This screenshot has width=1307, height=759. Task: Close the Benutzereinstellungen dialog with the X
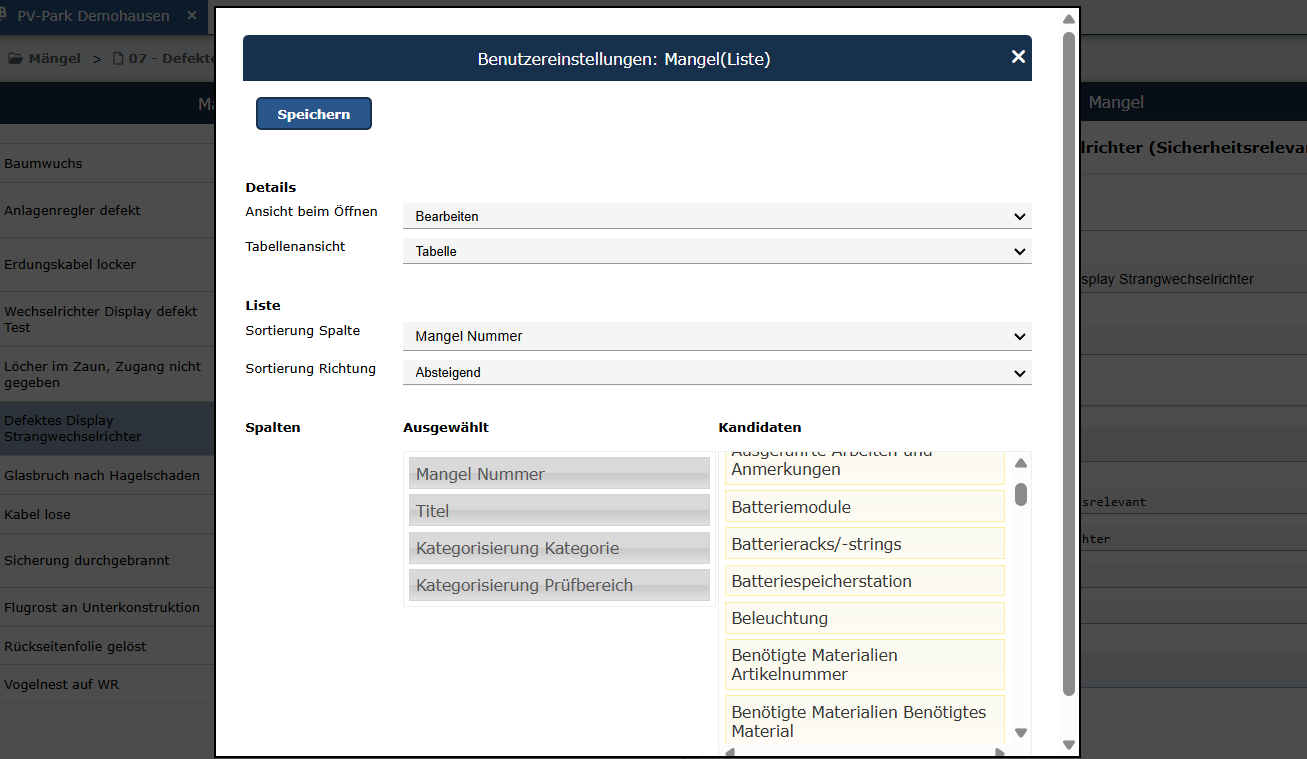point(1018,57)
